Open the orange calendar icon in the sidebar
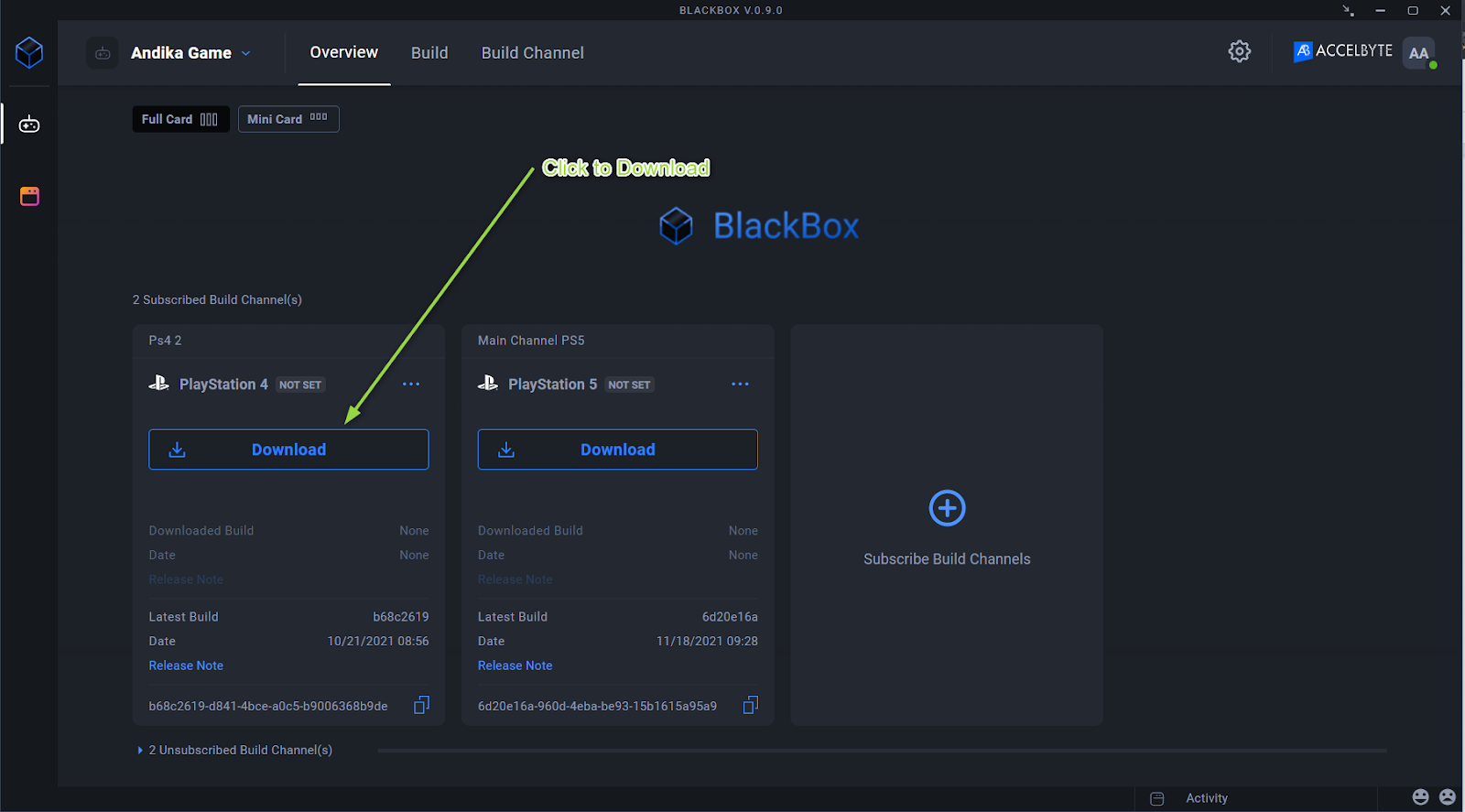 click(29, 196)
